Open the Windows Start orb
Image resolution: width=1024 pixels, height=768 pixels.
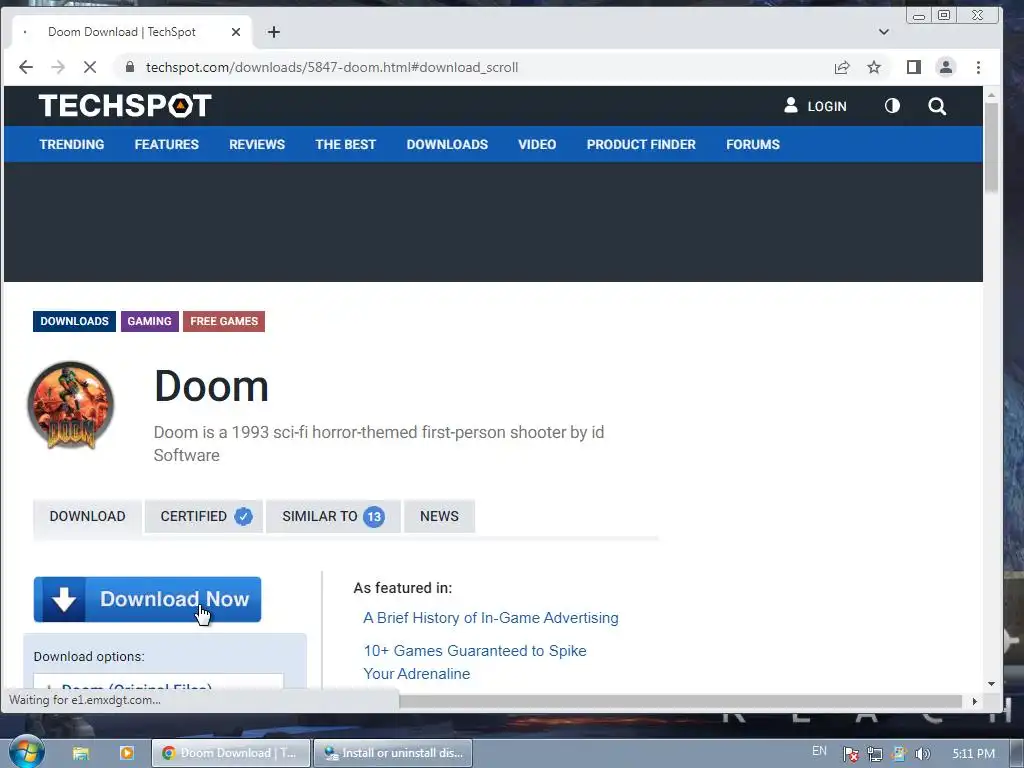pyautogui.click(x=26, y=752)
